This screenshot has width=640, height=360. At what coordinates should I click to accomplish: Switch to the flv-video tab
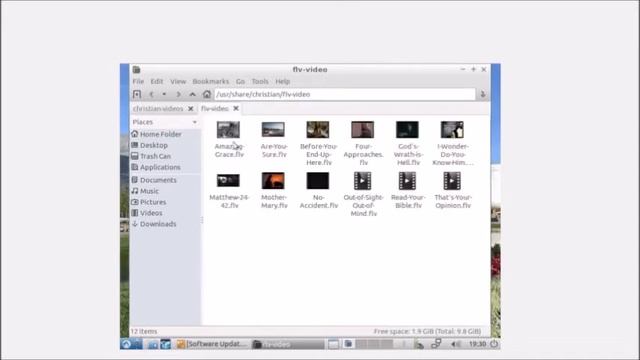(215, 109)
